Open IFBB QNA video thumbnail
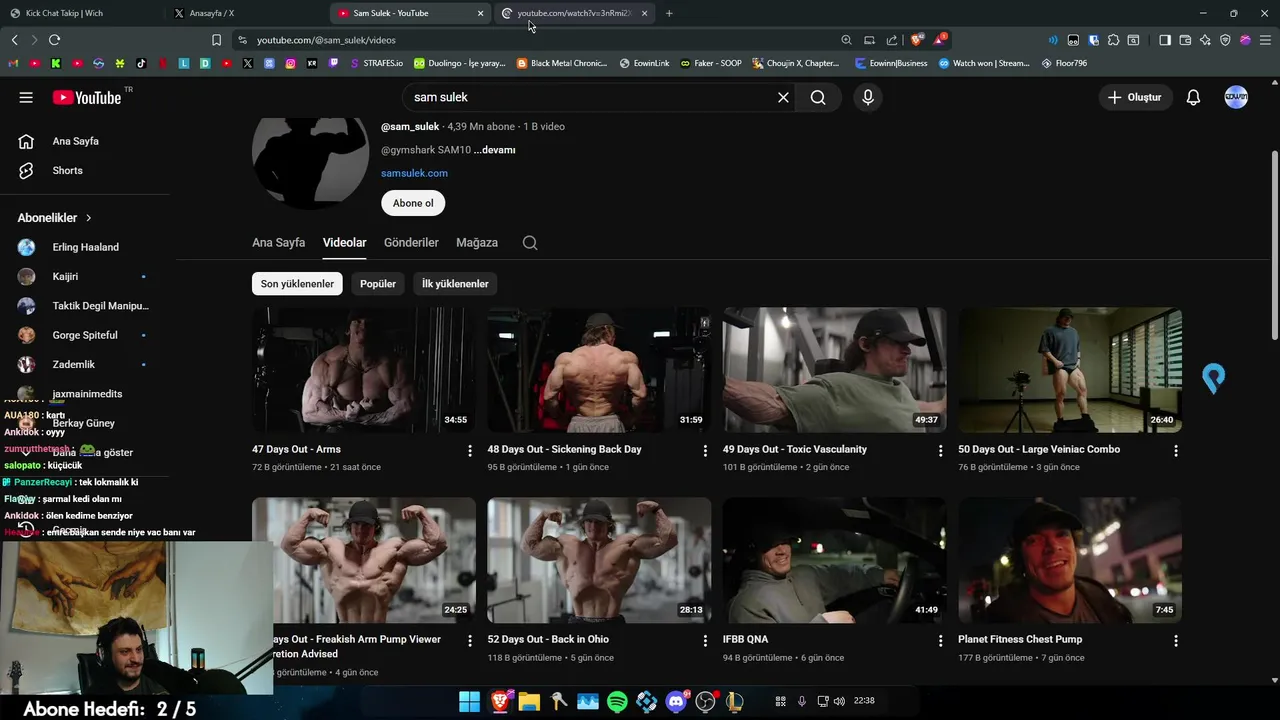Viewport: 1280px width, 720px height. 835,560
